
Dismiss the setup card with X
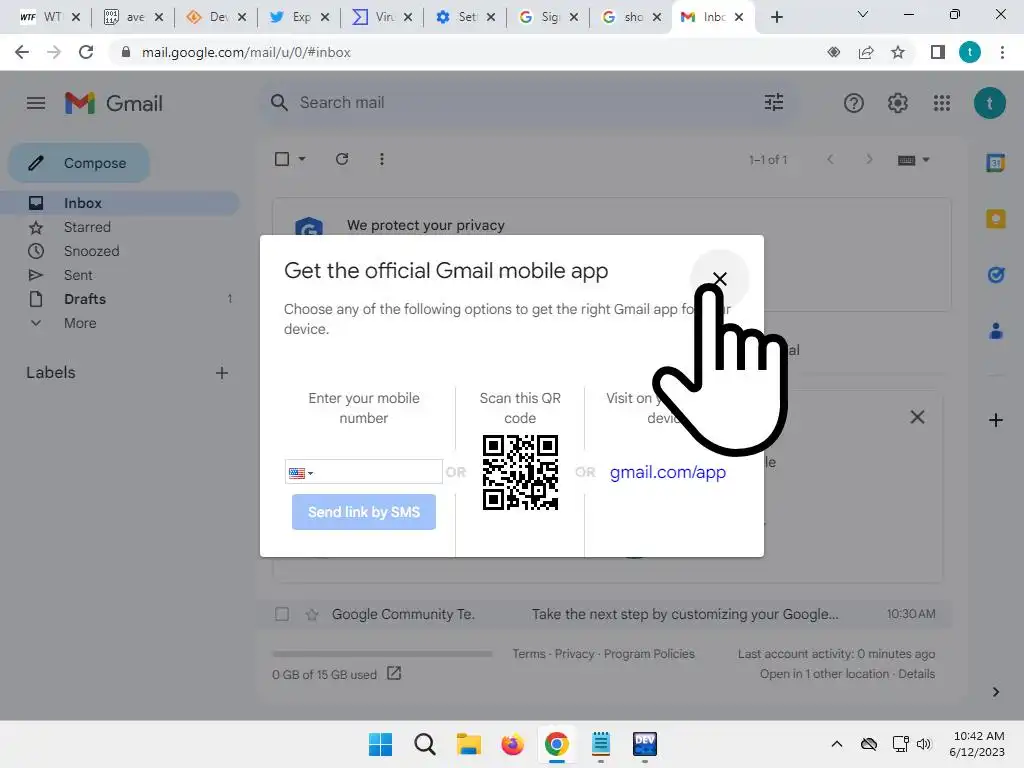[917, 417]
